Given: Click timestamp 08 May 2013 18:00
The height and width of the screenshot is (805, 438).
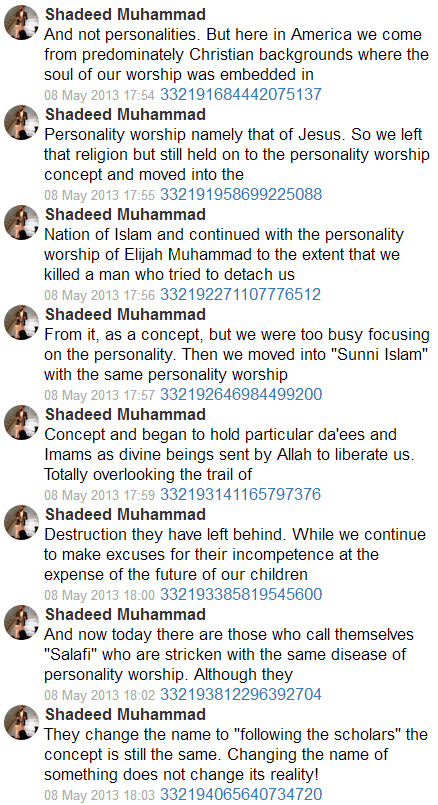Looking at the screenshot, I should [x=99, y=596].
